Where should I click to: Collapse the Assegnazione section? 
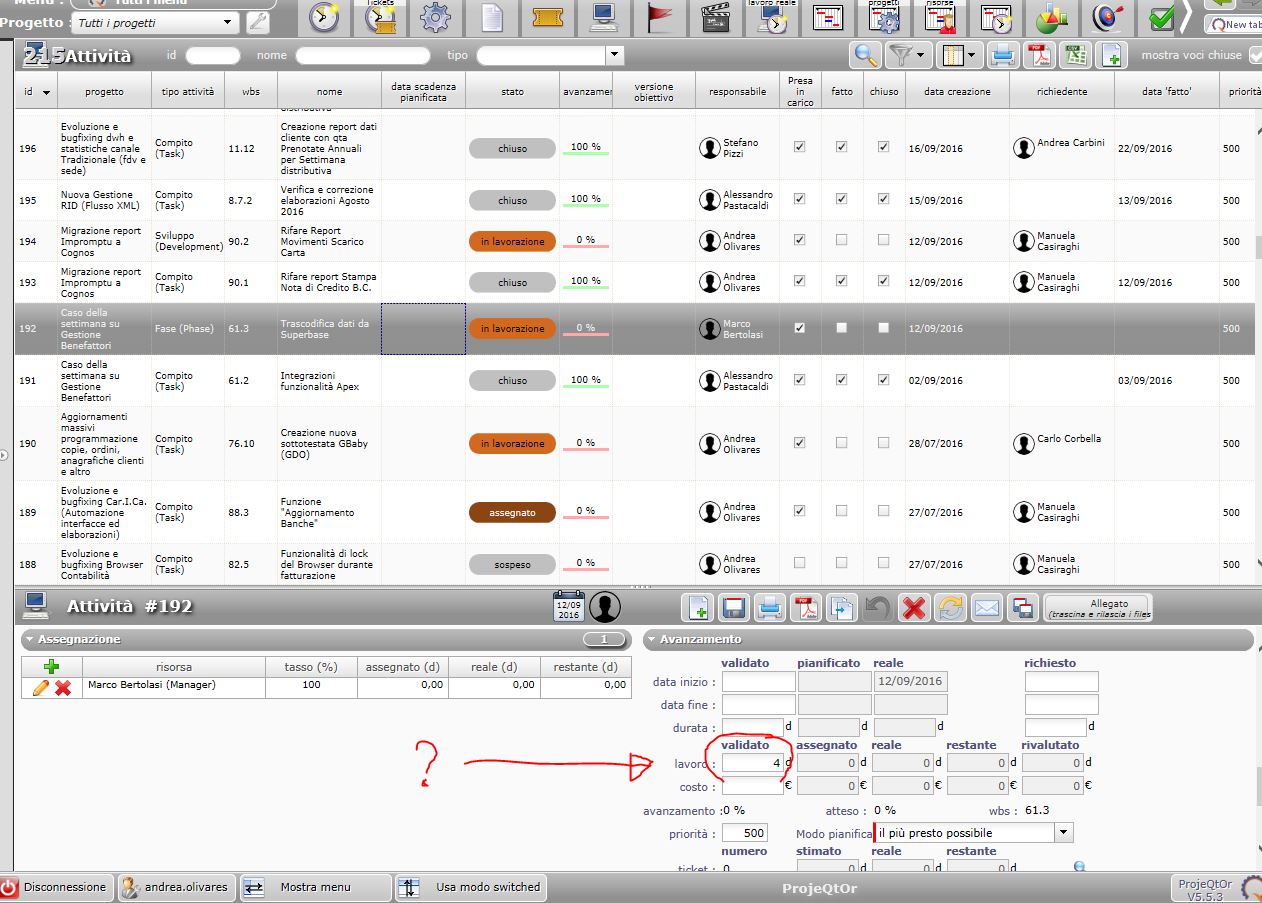click(30, 639)
